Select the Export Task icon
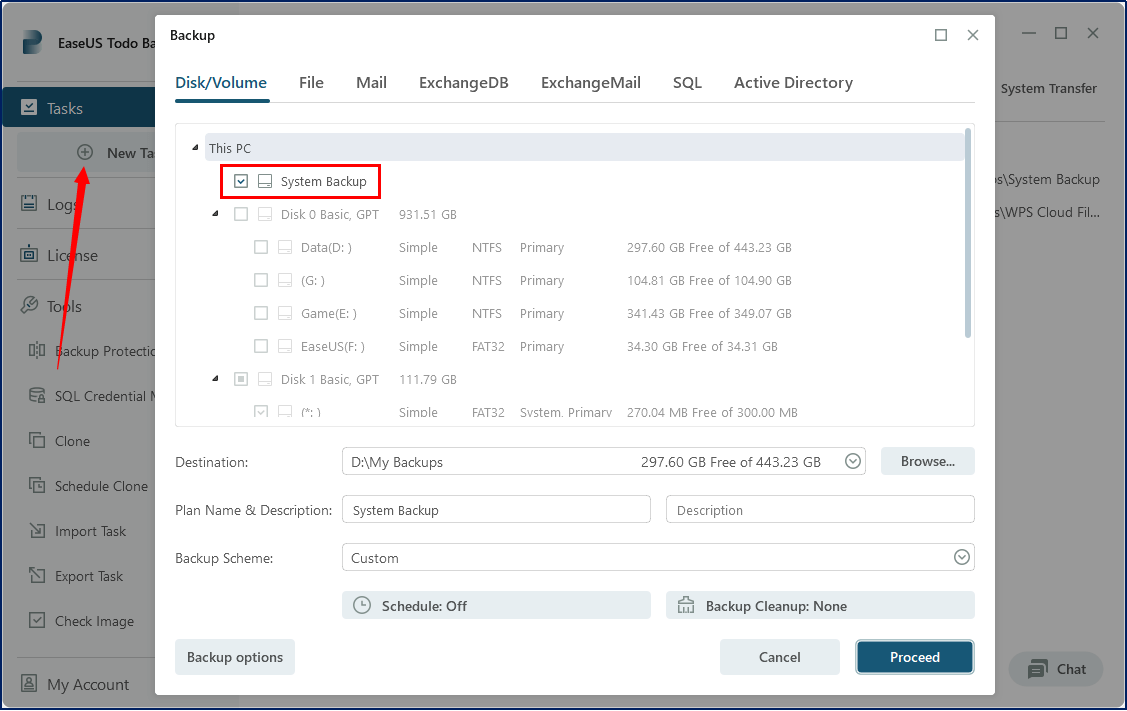The width and height of the screenshot is (1127, 711). (37, 576)
